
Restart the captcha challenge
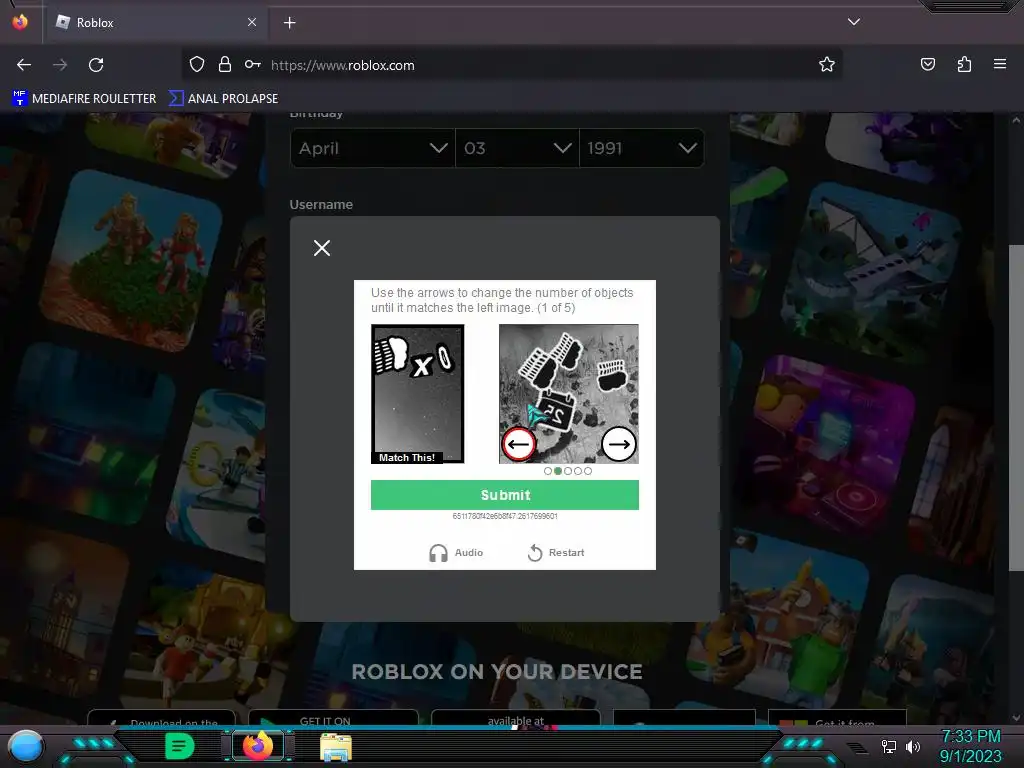(556, 552)
